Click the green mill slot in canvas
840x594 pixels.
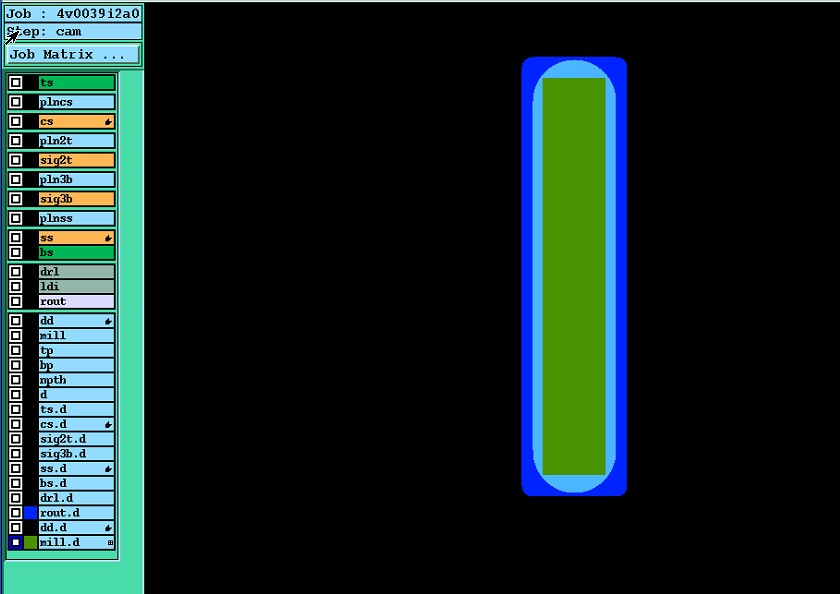coord(574,276)
